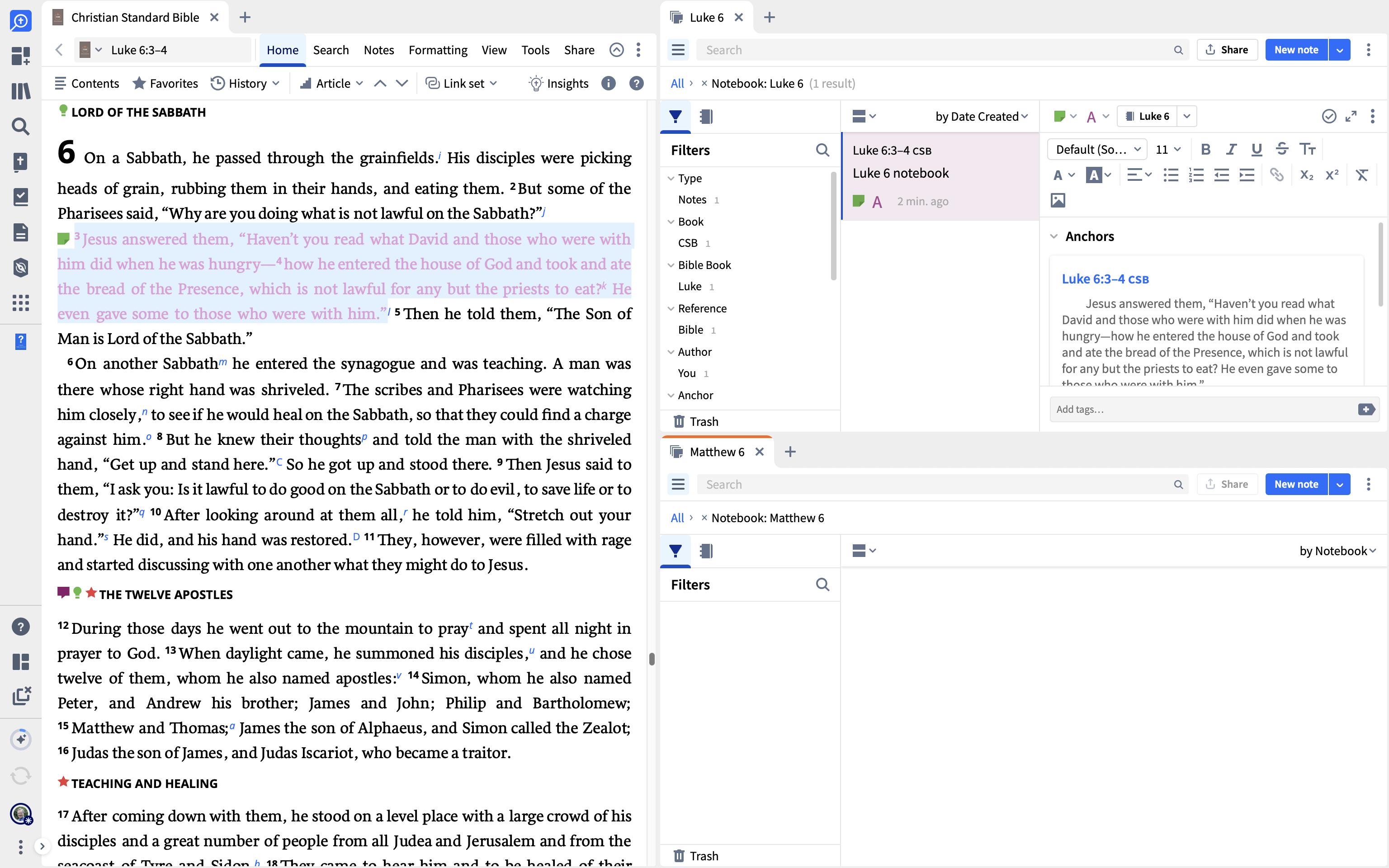Click the numbered list icon
The height and width of the screenshot is (868, 1389).
[1196, 175]
